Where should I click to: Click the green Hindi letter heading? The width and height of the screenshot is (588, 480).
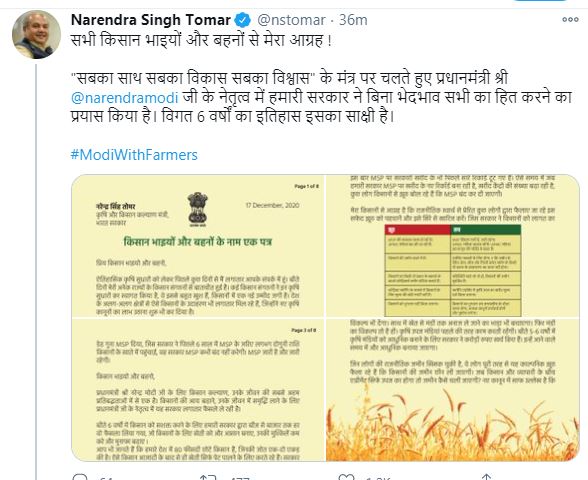point(198,242)
